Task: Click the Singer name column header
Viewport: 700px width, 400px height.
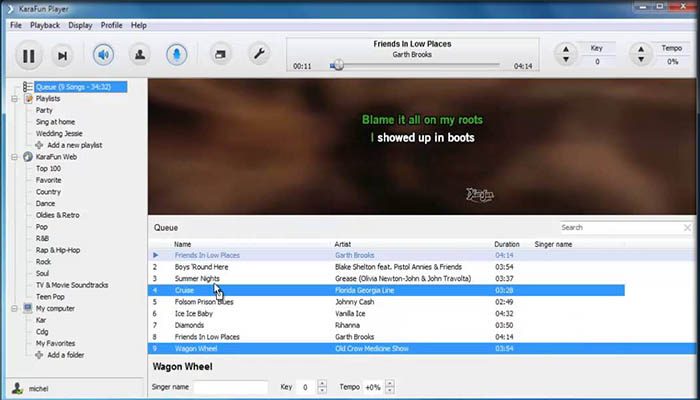Action: (553, 244)
